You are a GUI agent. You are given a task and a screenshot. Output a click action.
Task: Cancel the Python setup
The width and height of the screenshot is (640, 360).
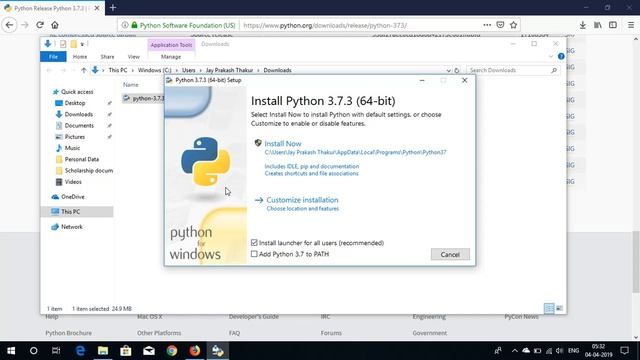(x=450, y=254)
